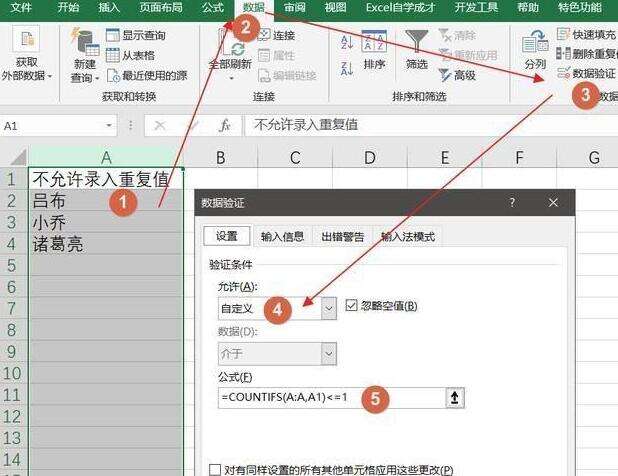This screenshot has height=476, width=618.
Task: Open the 开发工具 ribbon tab
Action: (476, 7)
